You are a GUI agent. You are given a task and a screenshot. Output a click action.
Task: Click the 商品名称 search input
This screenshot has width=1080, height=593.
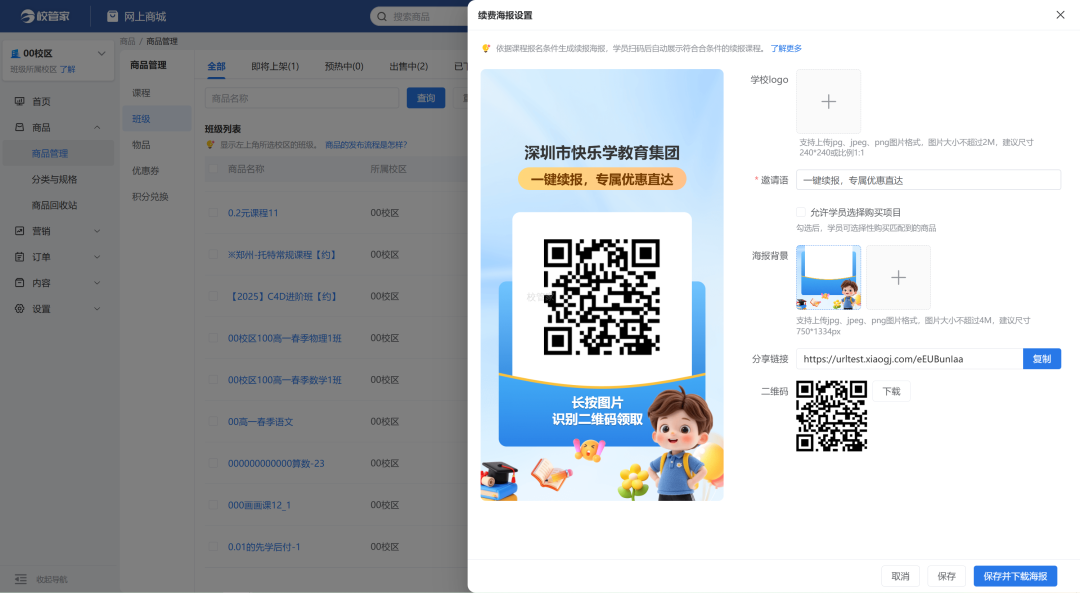[302, 98]
